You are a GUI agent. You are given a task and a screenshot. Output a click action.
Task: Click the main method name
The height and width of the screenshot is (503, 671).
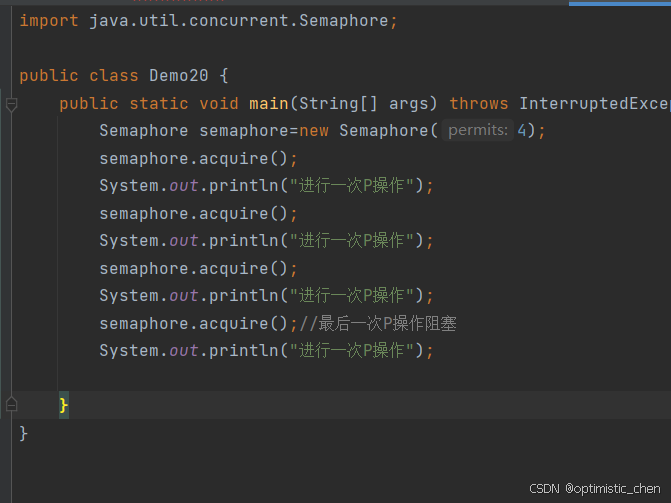(268, 104)
